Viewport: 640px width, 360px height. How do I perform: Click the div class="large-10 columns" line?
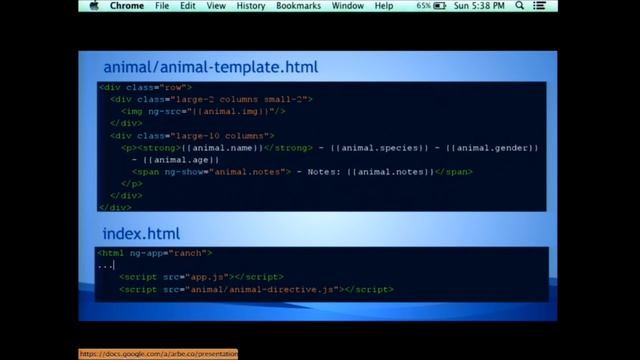coord(192,136)
